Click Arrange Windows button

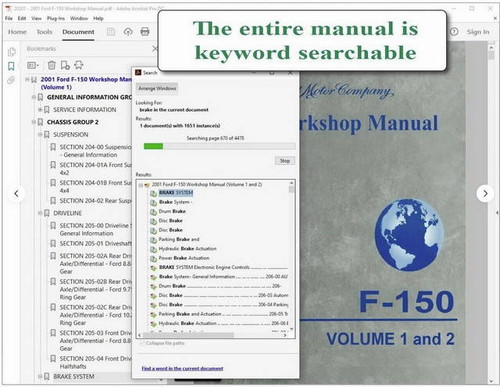(x=157, y=88)
